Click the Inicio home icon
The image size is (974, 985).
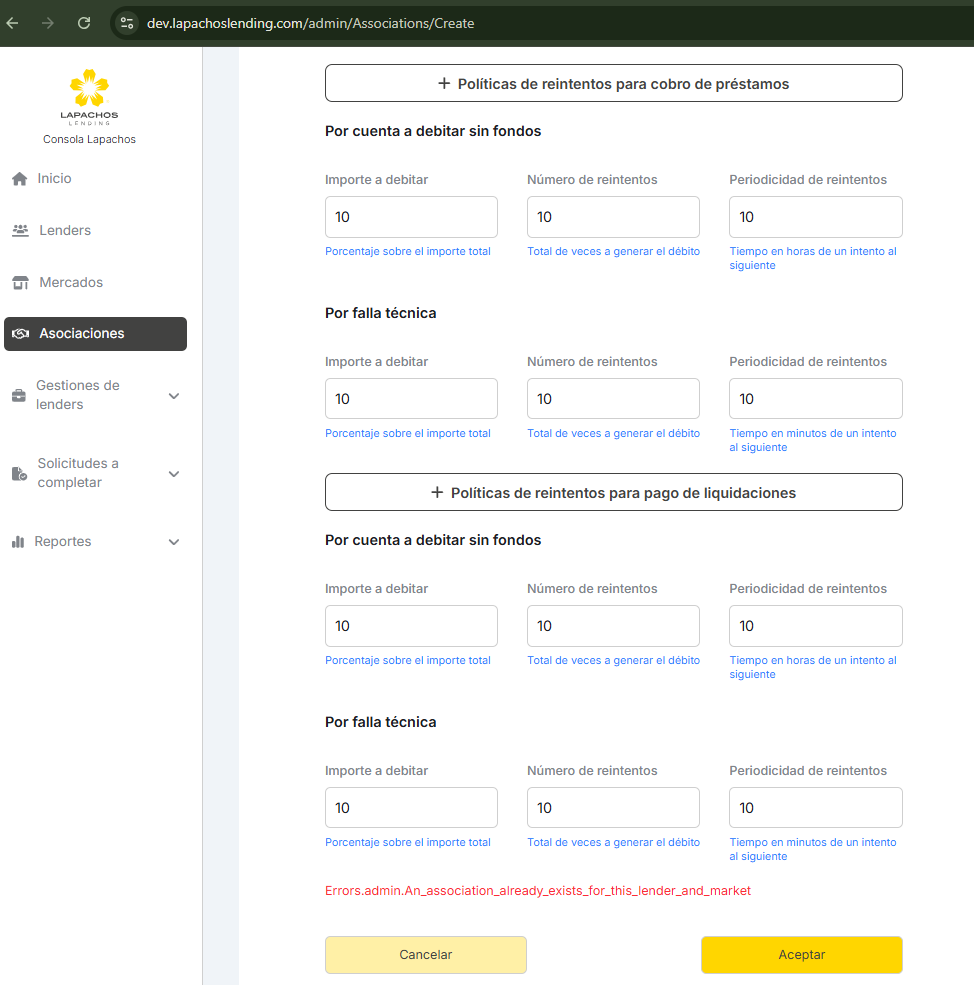[19, 179]
